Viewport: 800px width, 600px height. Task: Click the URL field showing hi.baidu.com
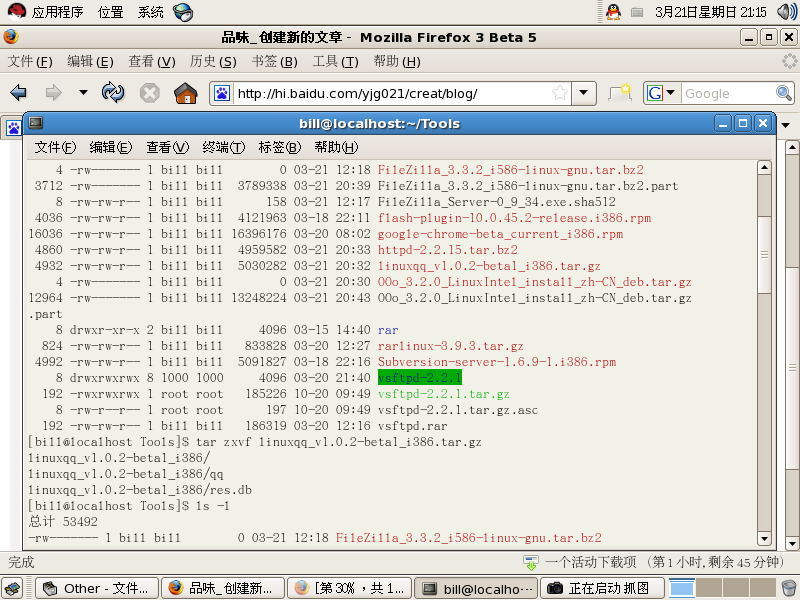click(x=391, y=93)
